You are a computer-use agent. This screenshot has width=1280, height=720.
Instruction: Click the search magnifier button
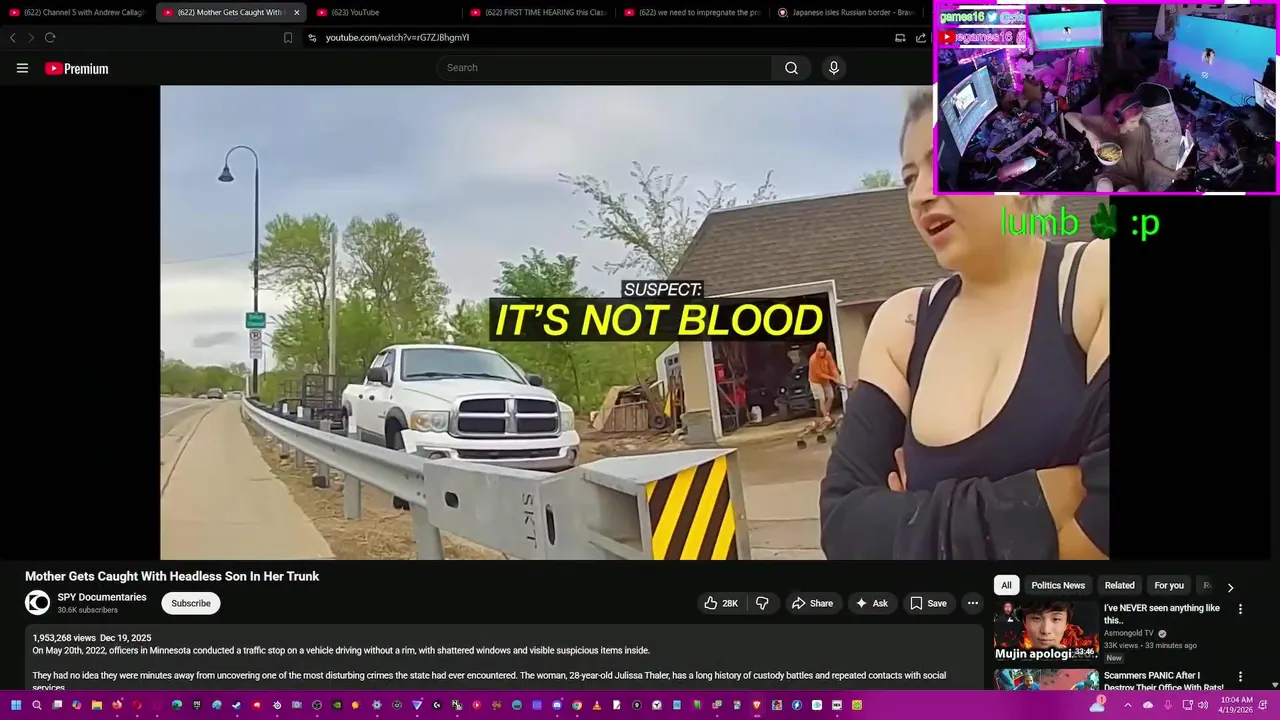pos(791,68)
